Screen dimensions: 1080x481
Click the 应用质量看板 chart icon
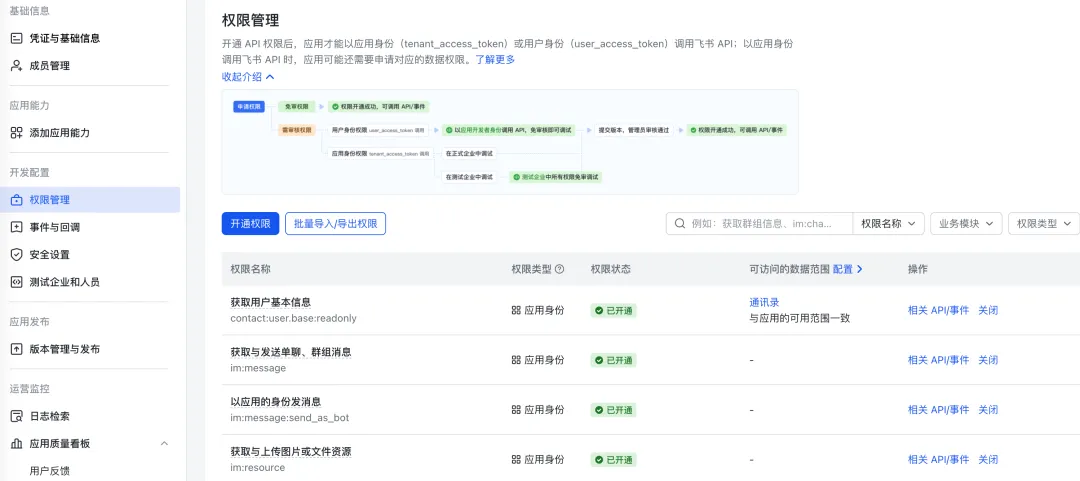coord(17,444)
